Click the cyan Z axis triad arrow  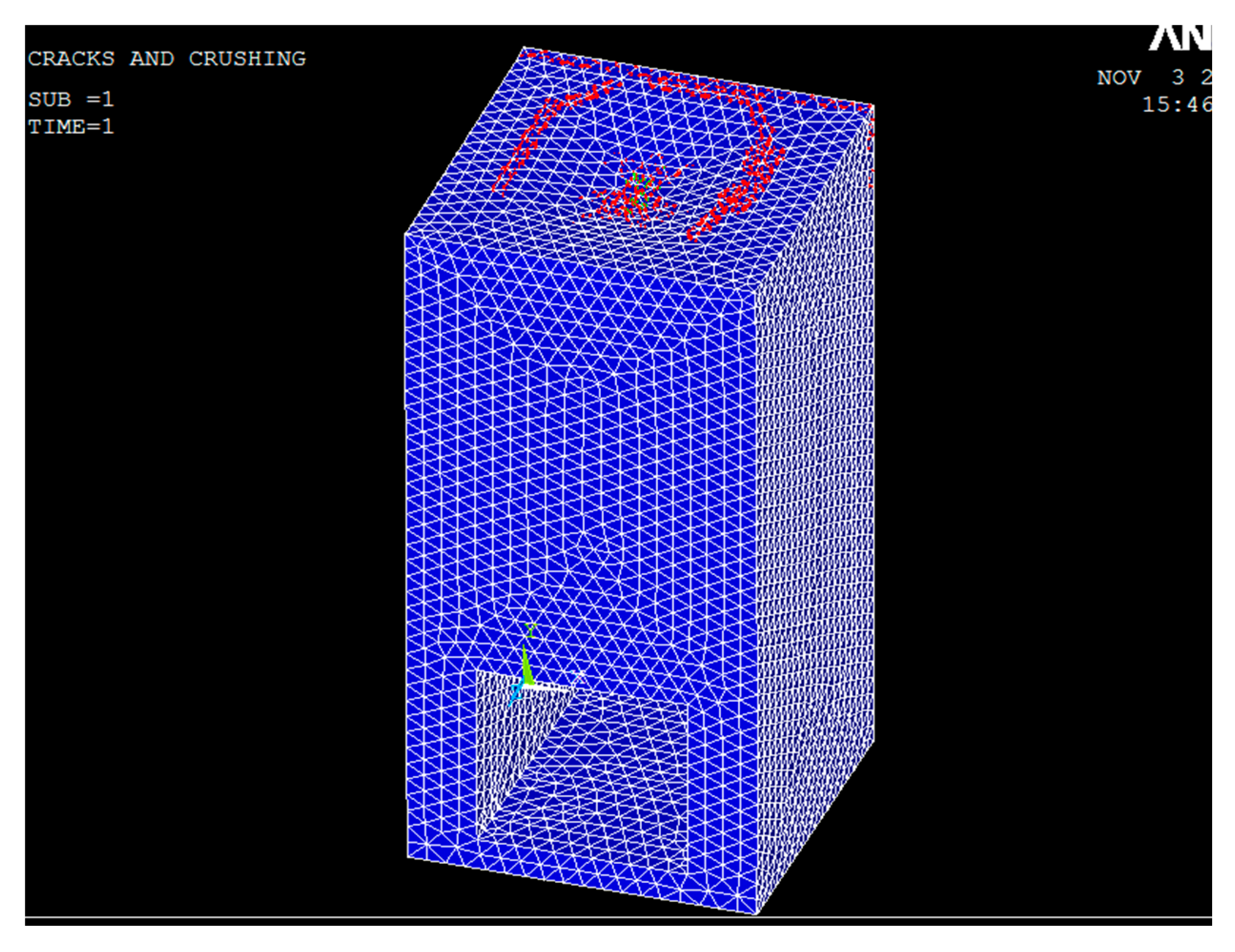pos(516,693)
